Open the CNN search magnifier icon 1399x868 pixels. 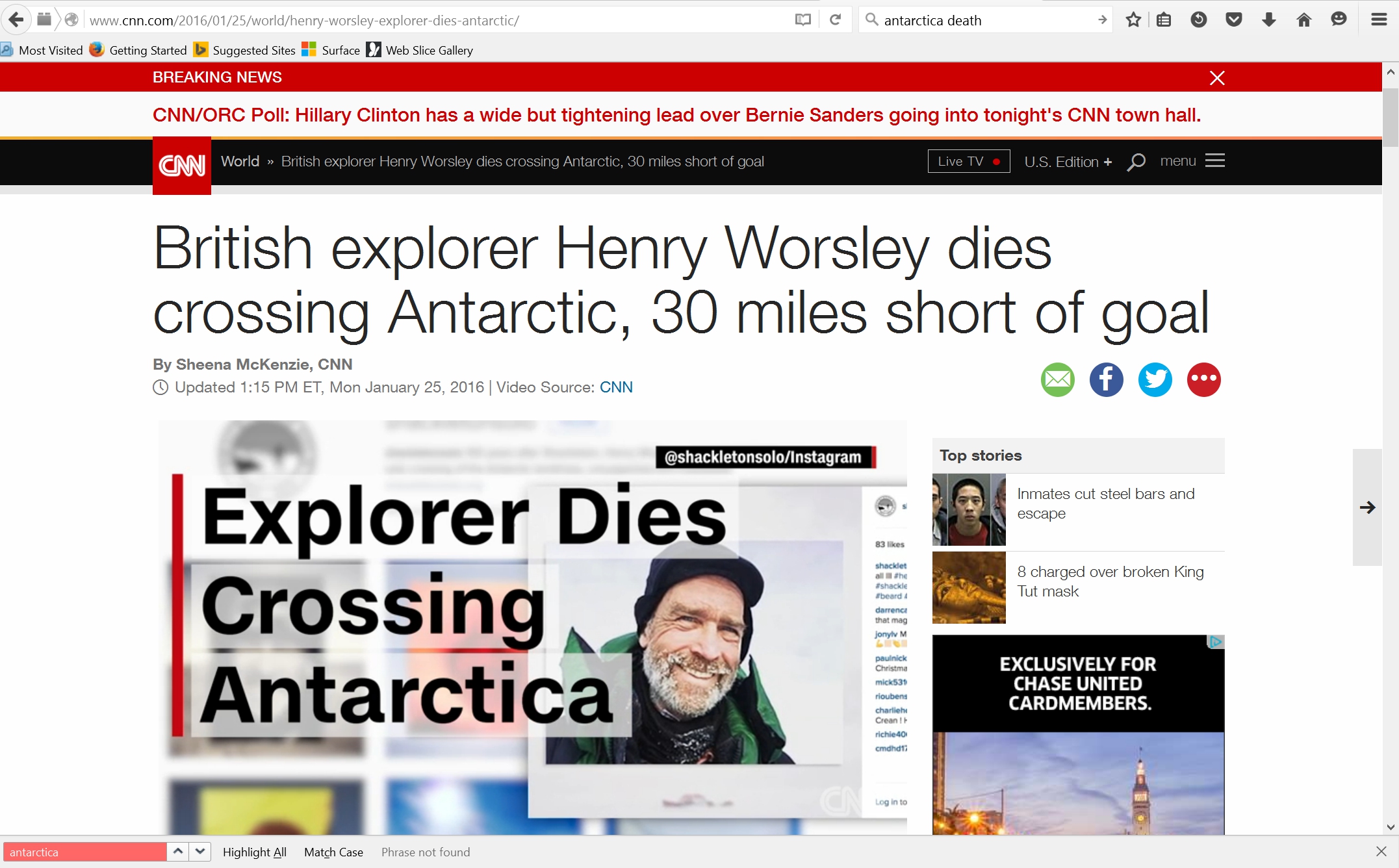(x=1136, y=162)
